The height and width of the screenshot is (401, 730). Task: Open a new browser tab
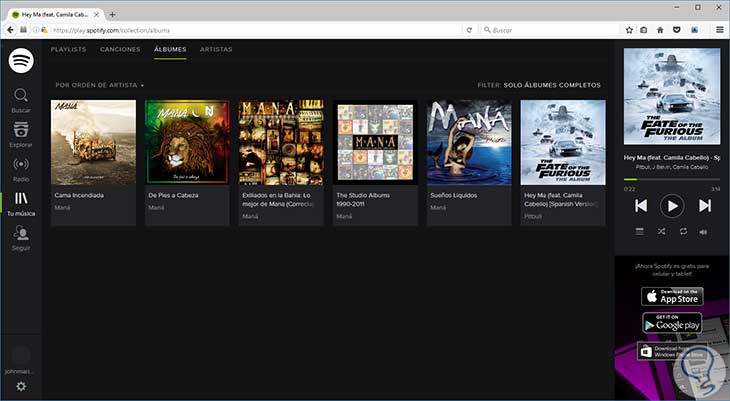112,15
